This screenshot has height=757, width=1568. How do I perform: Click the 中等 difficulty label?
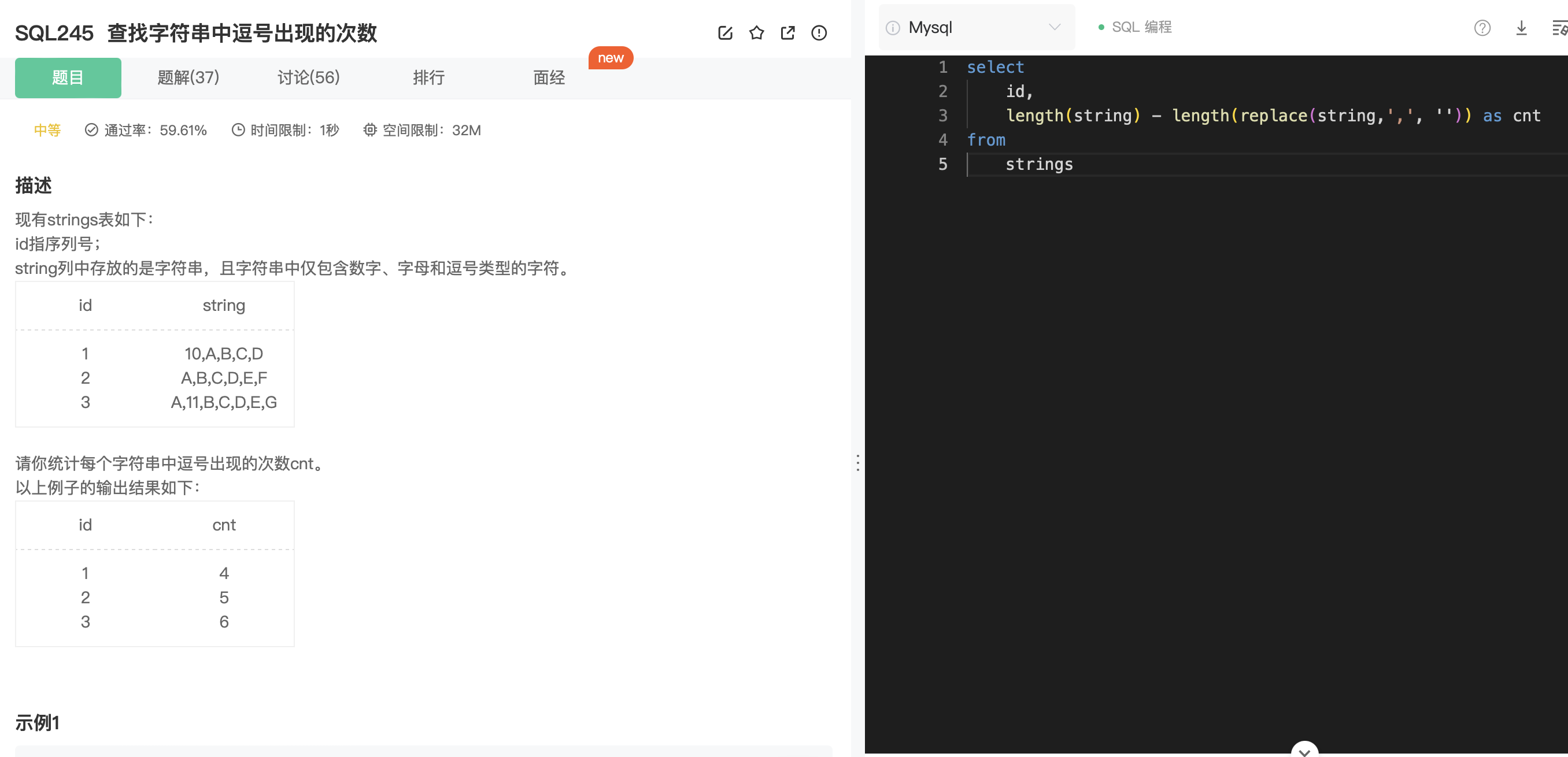(47, 130)
